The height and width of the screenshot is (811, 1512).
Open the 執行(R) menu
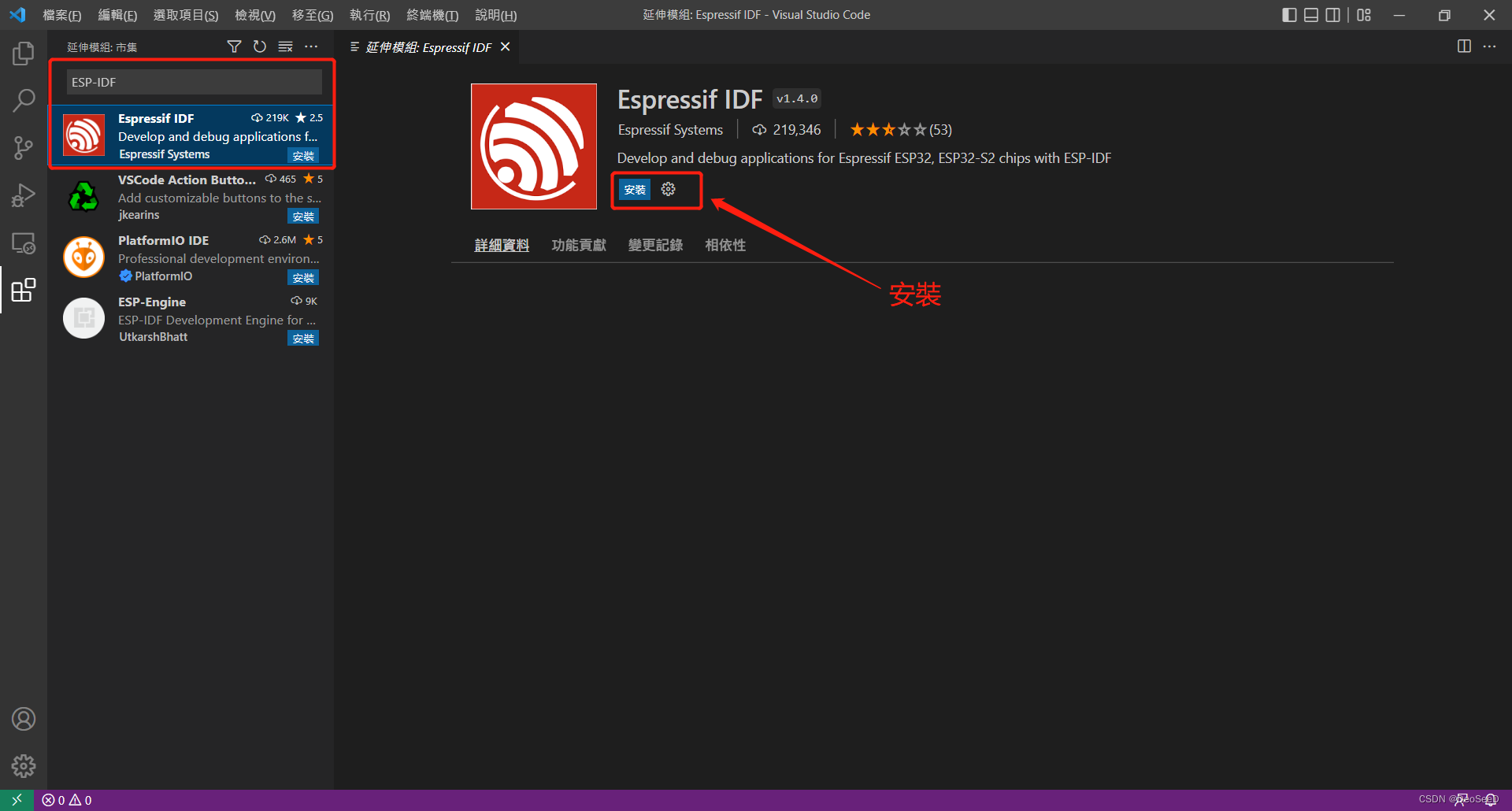click(370, 15)
